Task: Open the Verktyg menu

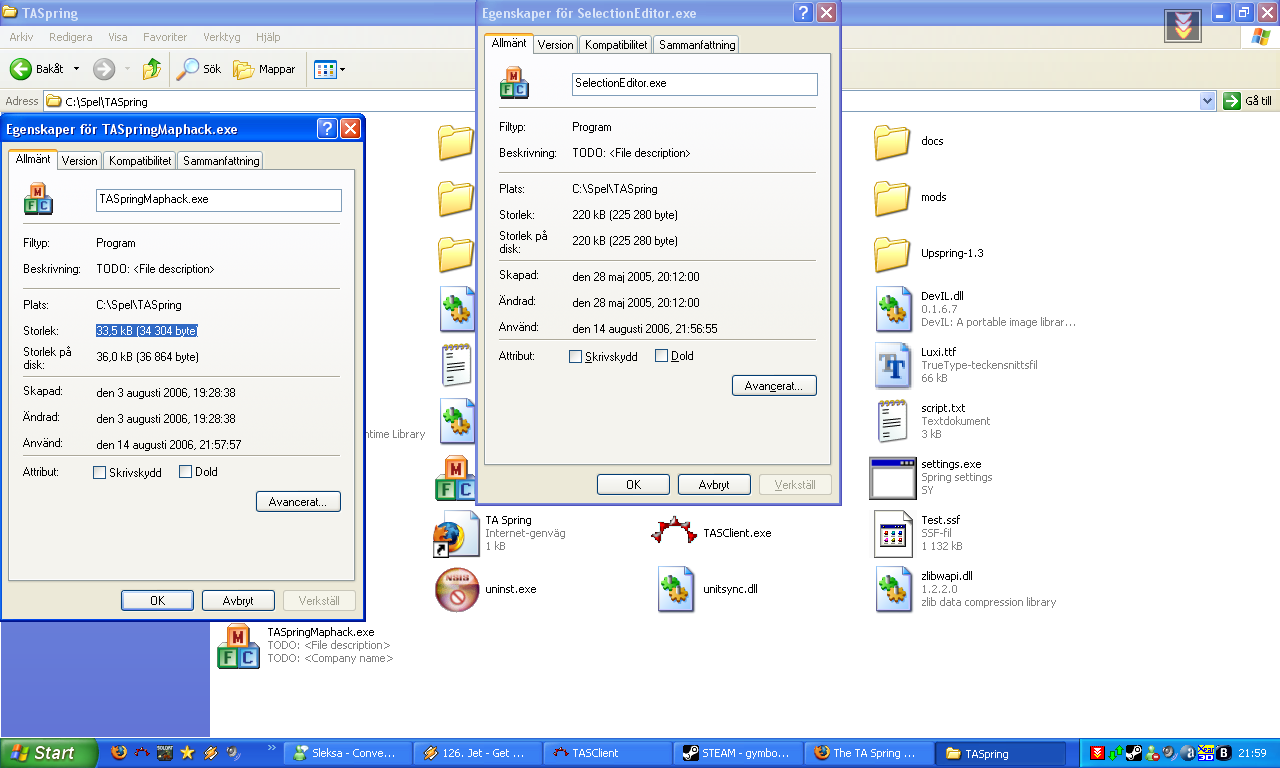Action: (x=222, y=37)
